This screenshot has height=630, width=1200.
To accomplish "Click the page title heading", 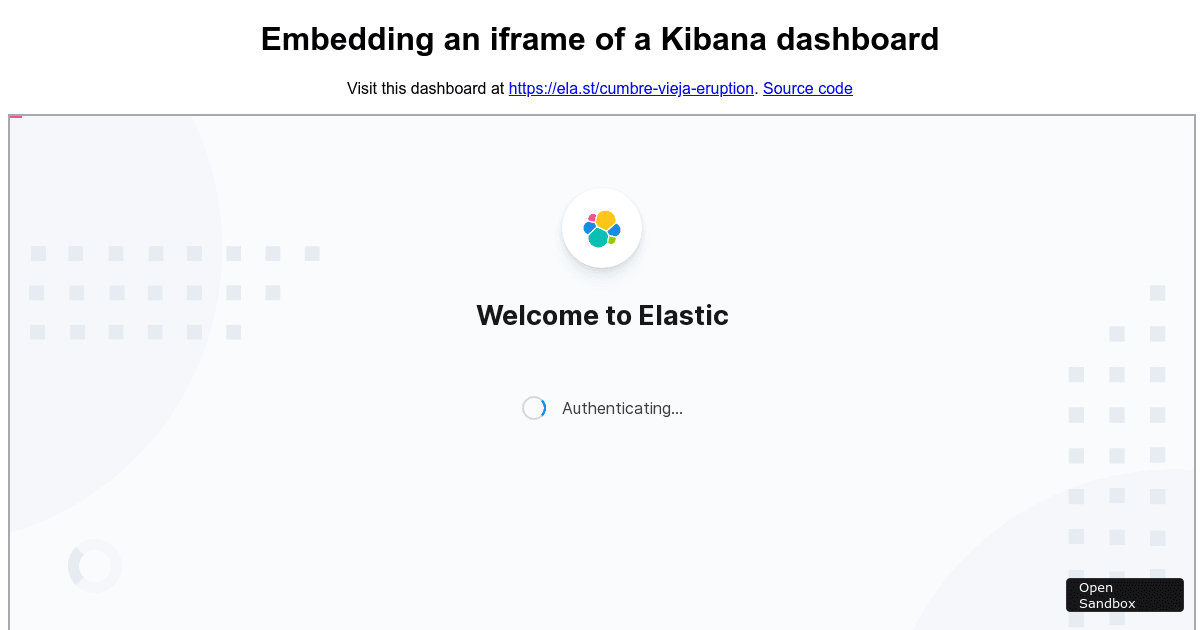I will tap(600, 39).
